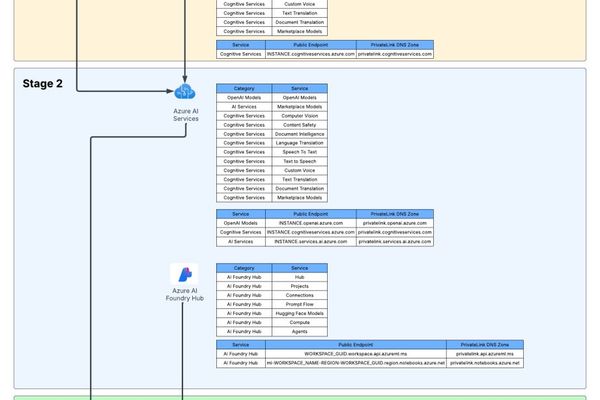Click 'OpenAI Models' beside INSTANCE.openai.azure.com

(x=241, y=223)
